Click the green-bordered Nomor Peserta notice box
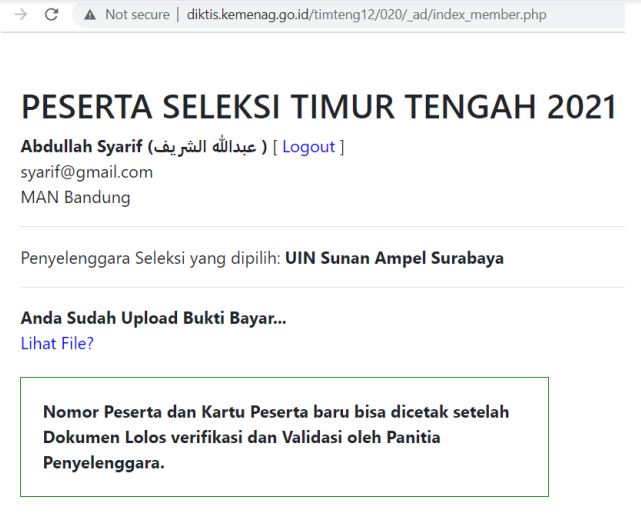The image size is (641, 520). pos(285,437)
